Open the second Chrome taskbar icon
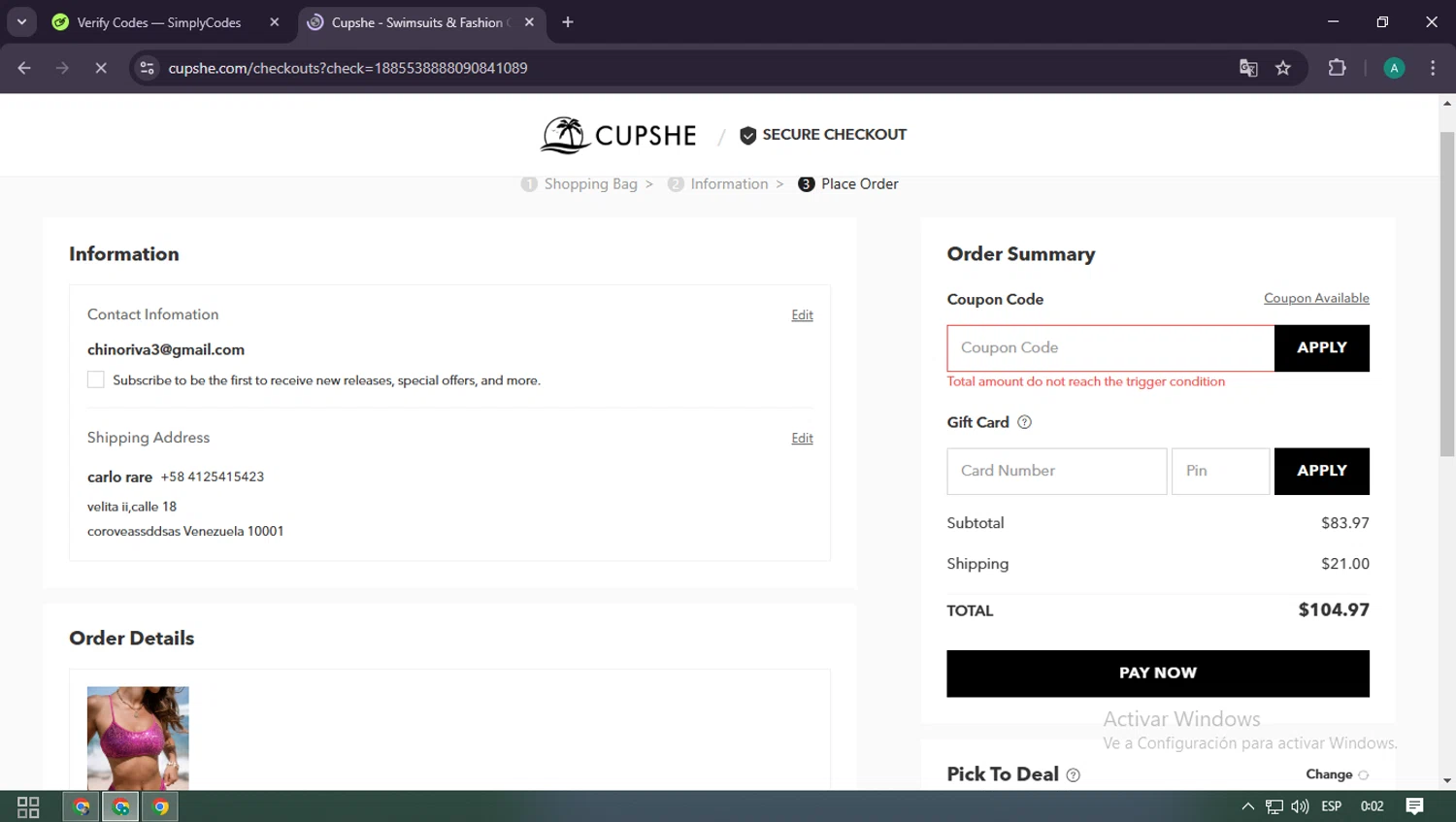The height and width of the screenshot is (822, 1456). [x=120, y=806]
